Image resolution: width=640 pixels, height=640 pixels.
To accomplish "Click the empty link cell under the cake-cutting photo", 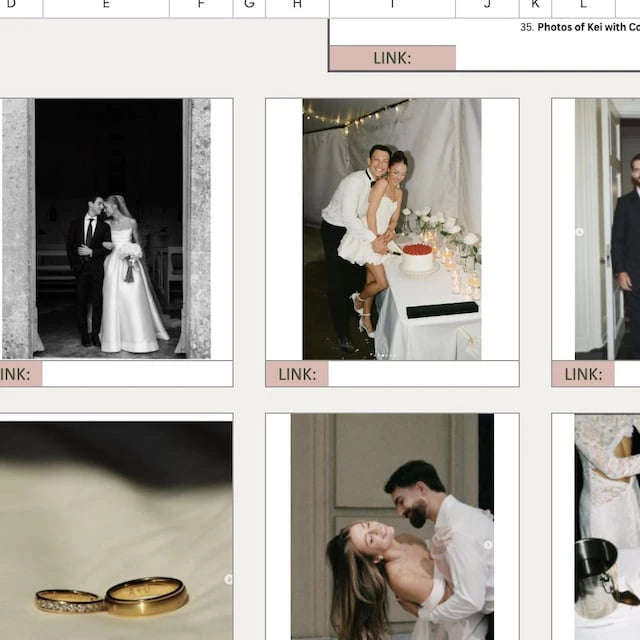I will tap(424, 374).
